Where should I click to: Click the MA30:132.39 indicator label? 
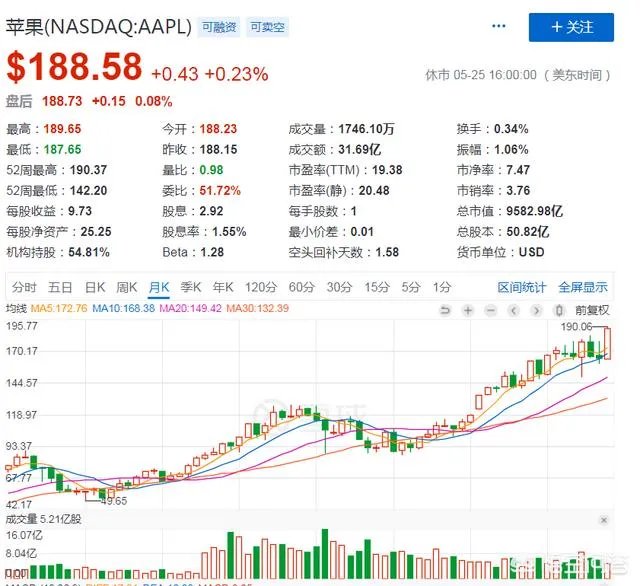(258, 308)
